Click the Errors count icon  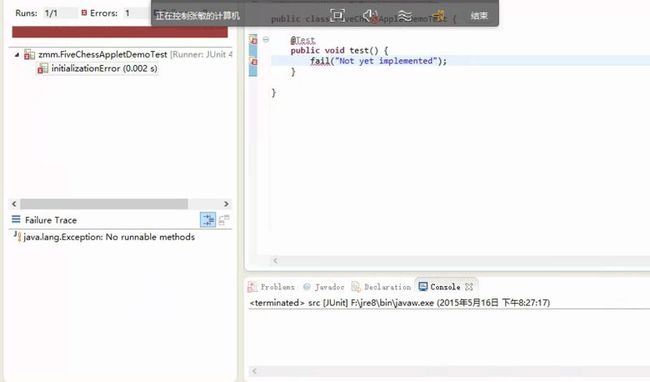(84, 13)
